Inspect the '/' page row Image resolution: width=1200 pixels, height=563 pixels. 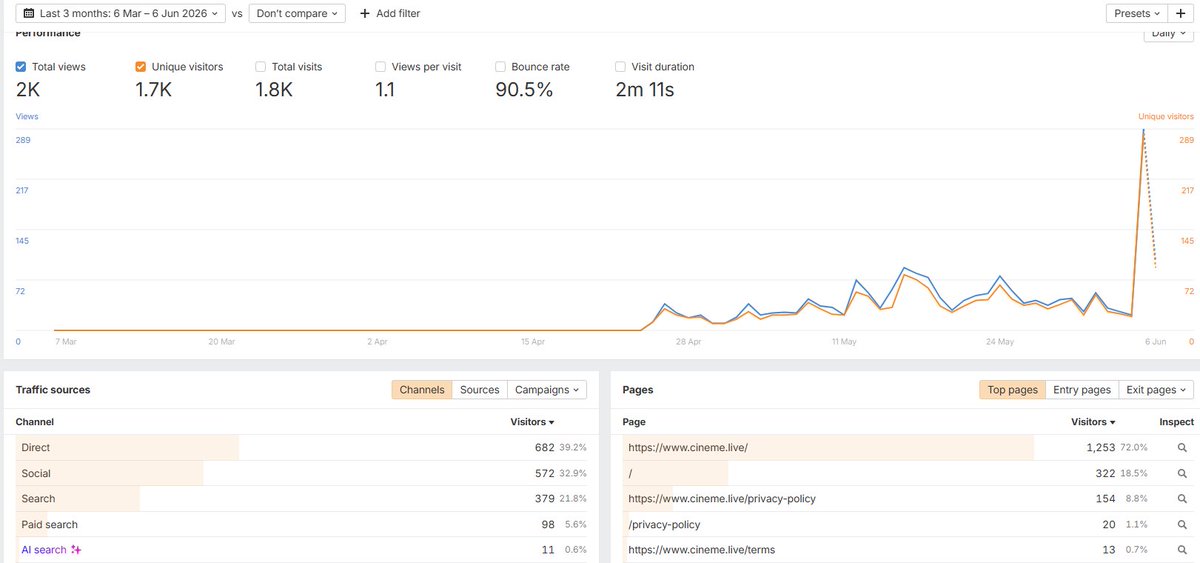[x=1181, y=473]
